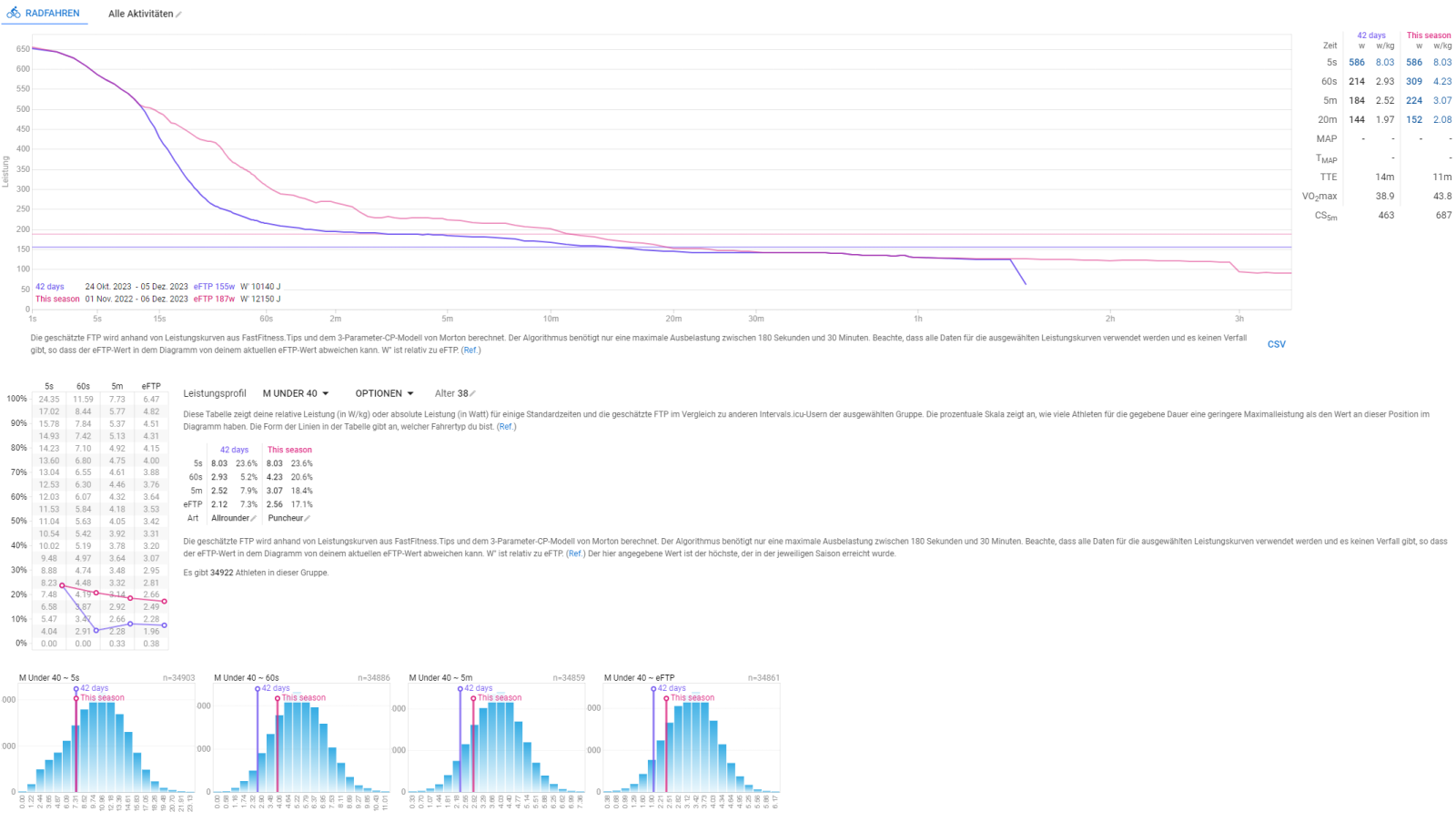Click pencil icon beside Alle Aktivitäten
This screenshot has height=822, width=1456.
[x=178, y=15]
